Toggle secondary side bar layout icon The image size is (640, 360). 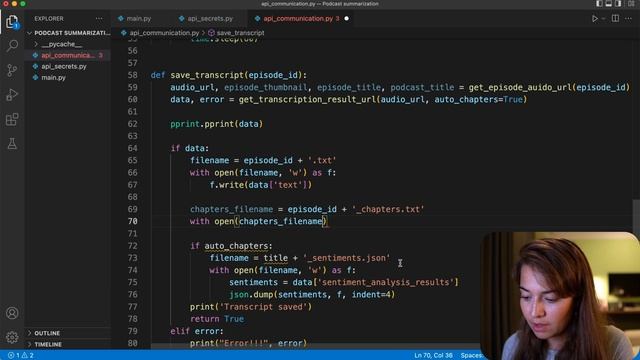(x=618, y=4)
